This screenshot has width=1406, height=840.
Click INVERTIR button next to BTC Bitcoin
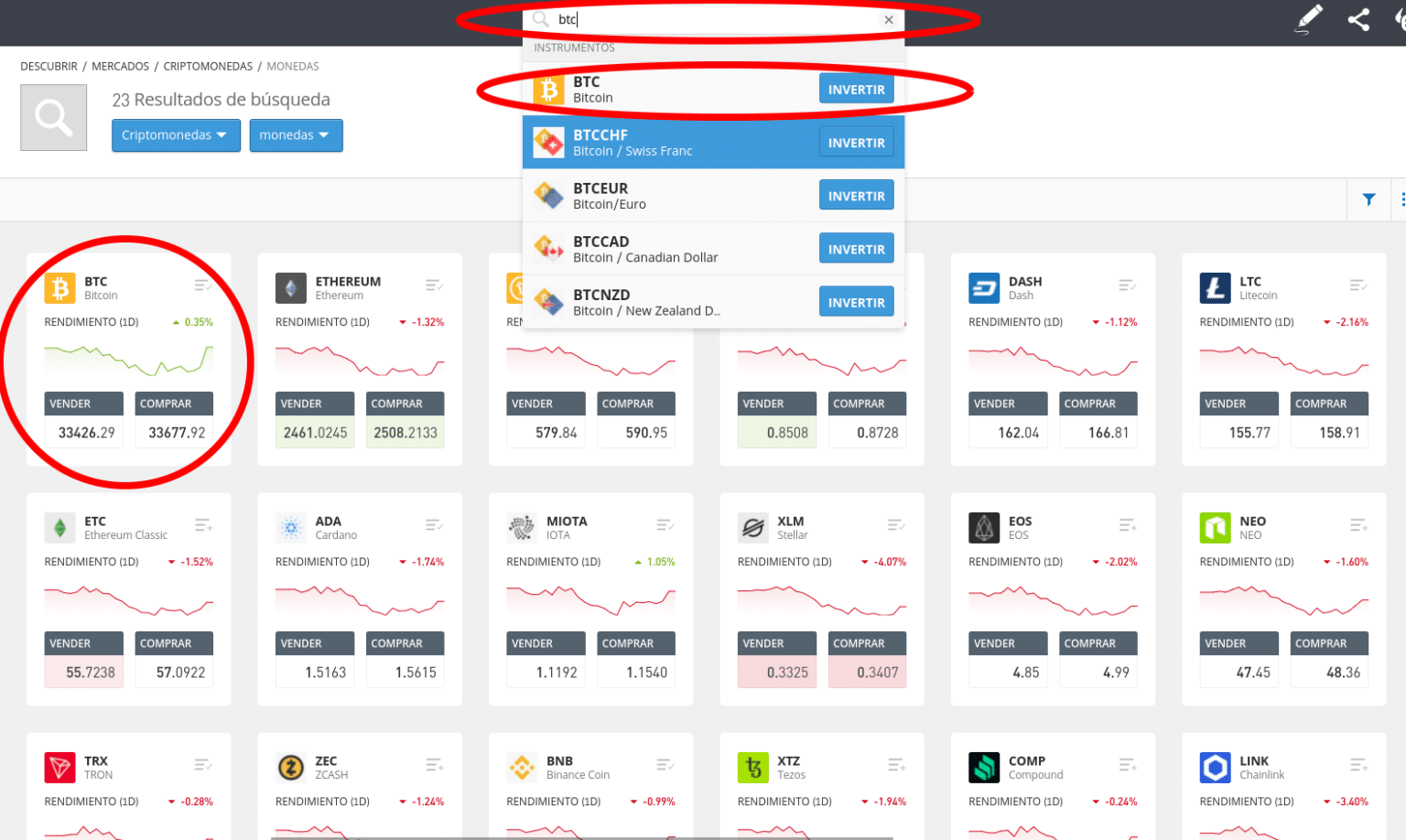click(x=856, y=90)
